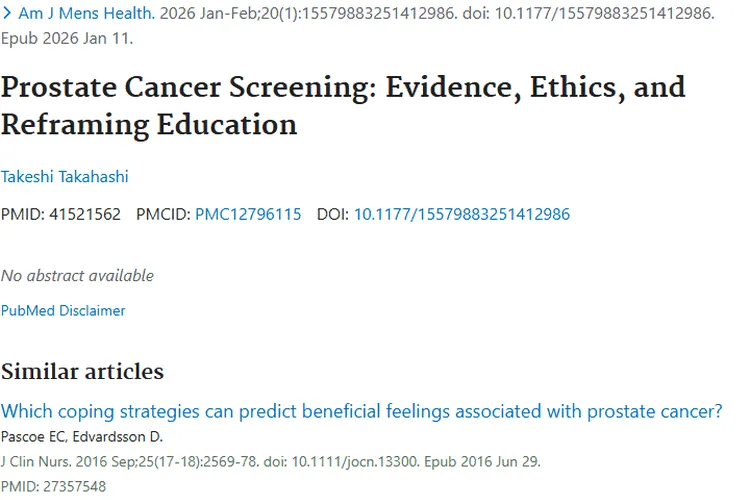The width and height of the screenshot is (750, 500).
Task: Open the similar article about coping strategies
Action: tap(361, 412)
